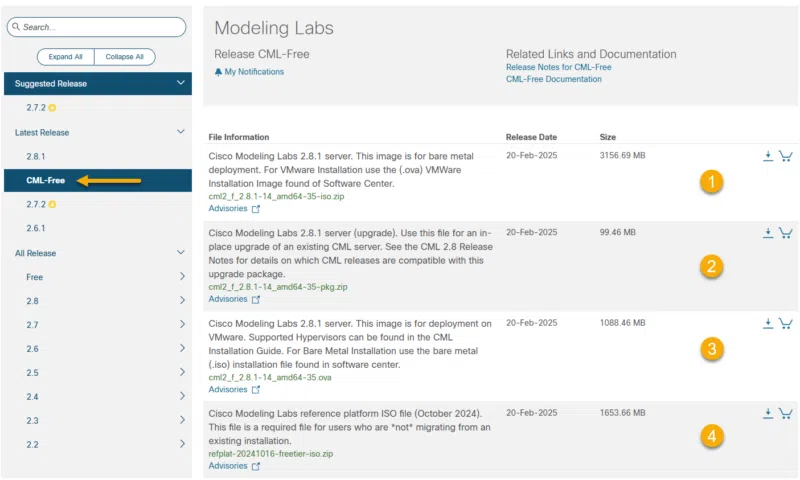Viewport: 800px width, 480px height.
Task: Add the refplat ISO zip to cart
Action: point(786,413)
